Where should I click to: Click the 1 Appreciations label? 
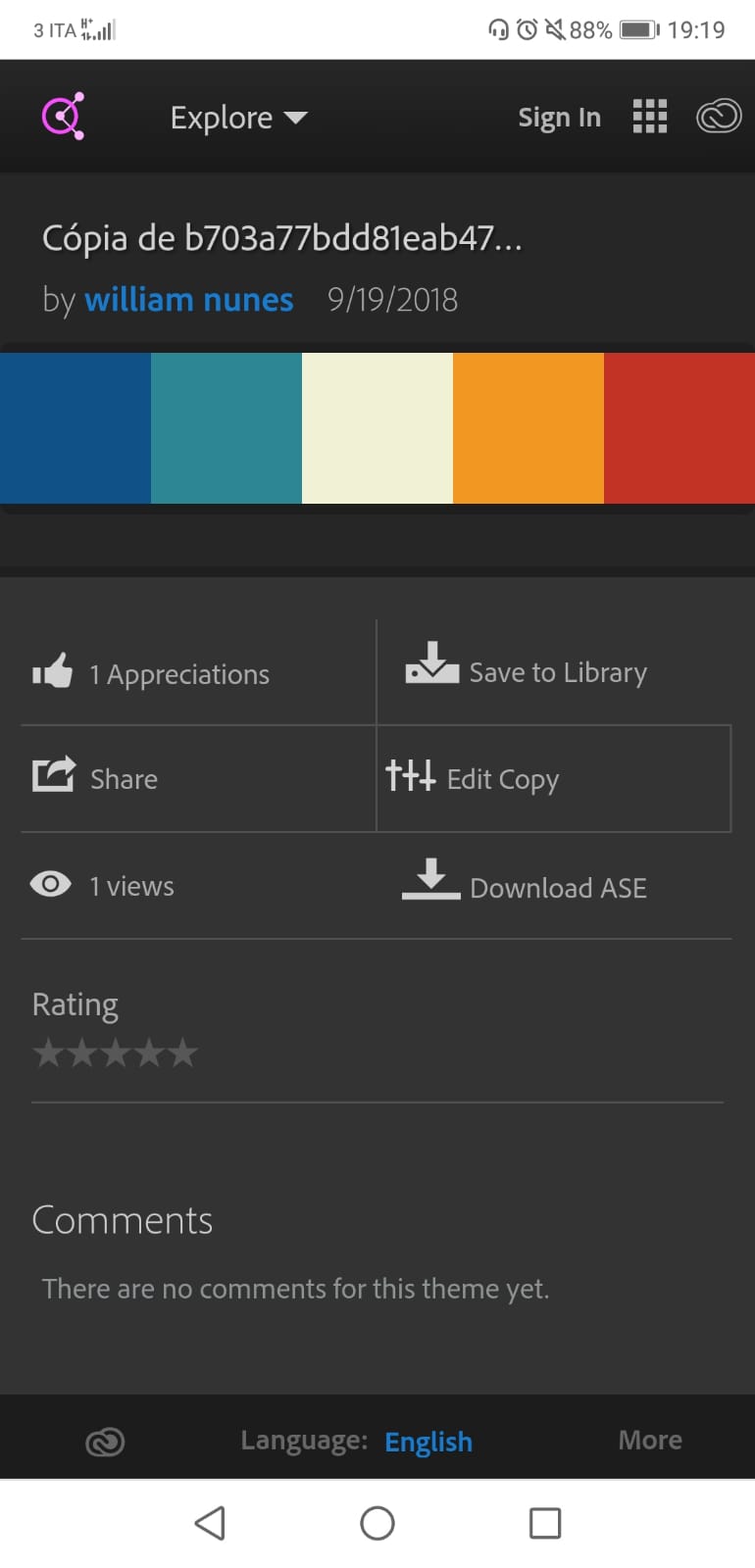tap(179, 674)
